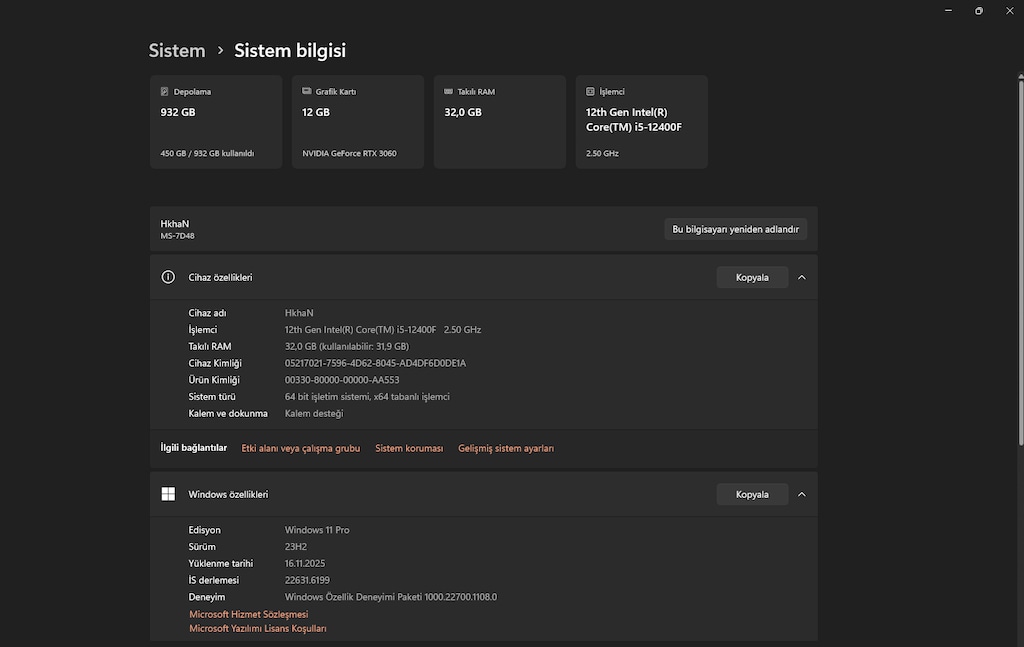Screen dimensions: 1024x647
Task: Click the '32,0 GB (kullanılabilir: 31,9 GB)' value
Action: (347, 347)
